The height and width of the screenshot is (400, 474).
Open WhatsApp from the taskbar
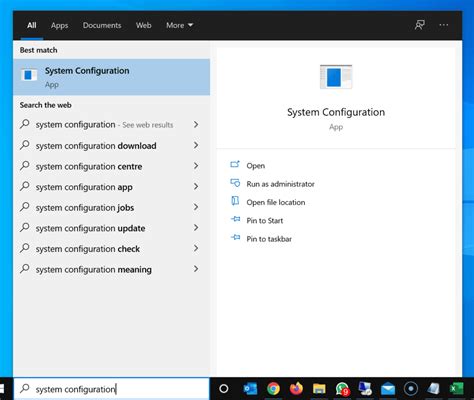click(x=342, y=389)
